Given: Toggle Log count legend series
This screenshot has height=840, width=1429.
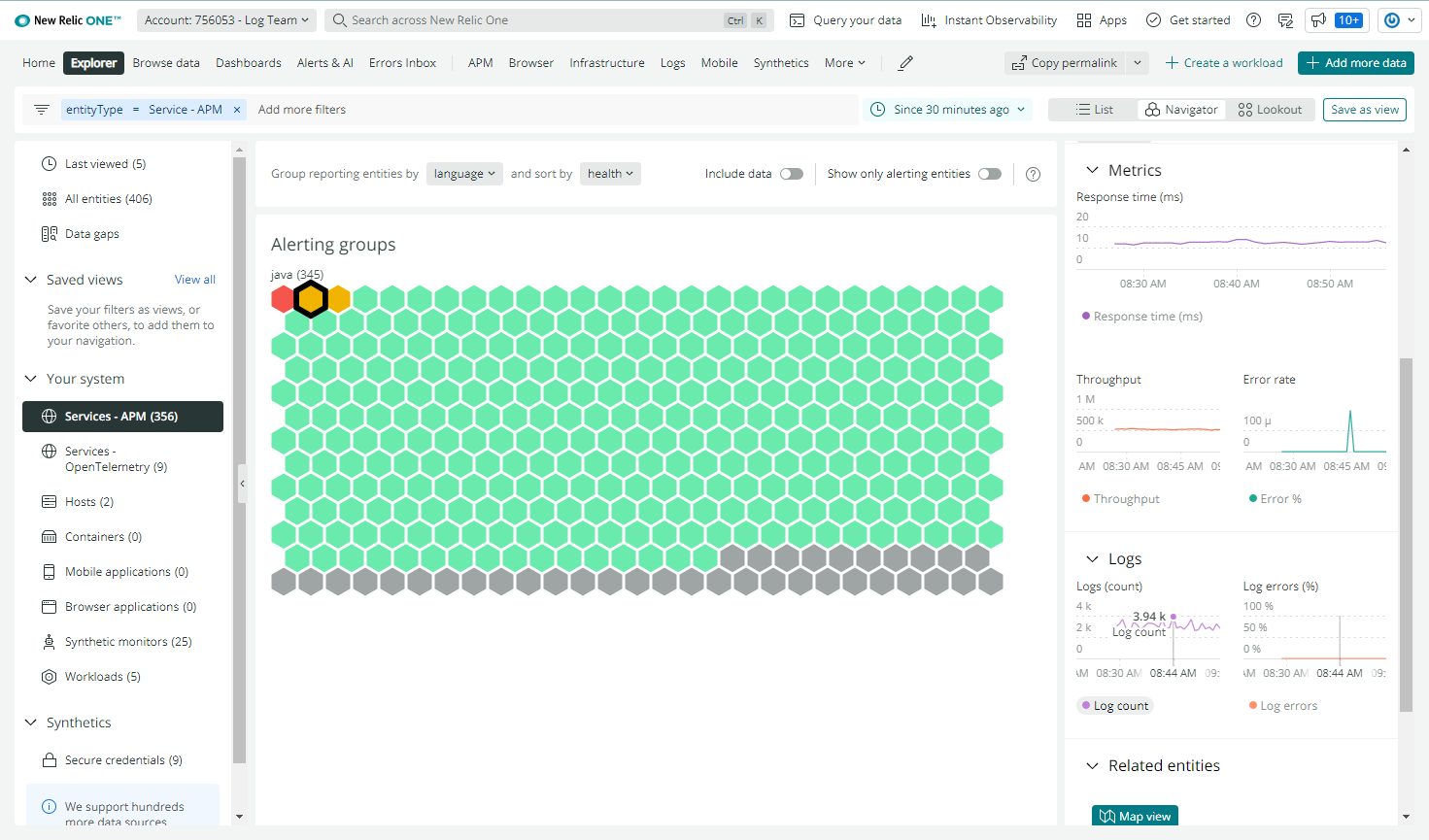Looking at the screenshot, I should 1115,706.
